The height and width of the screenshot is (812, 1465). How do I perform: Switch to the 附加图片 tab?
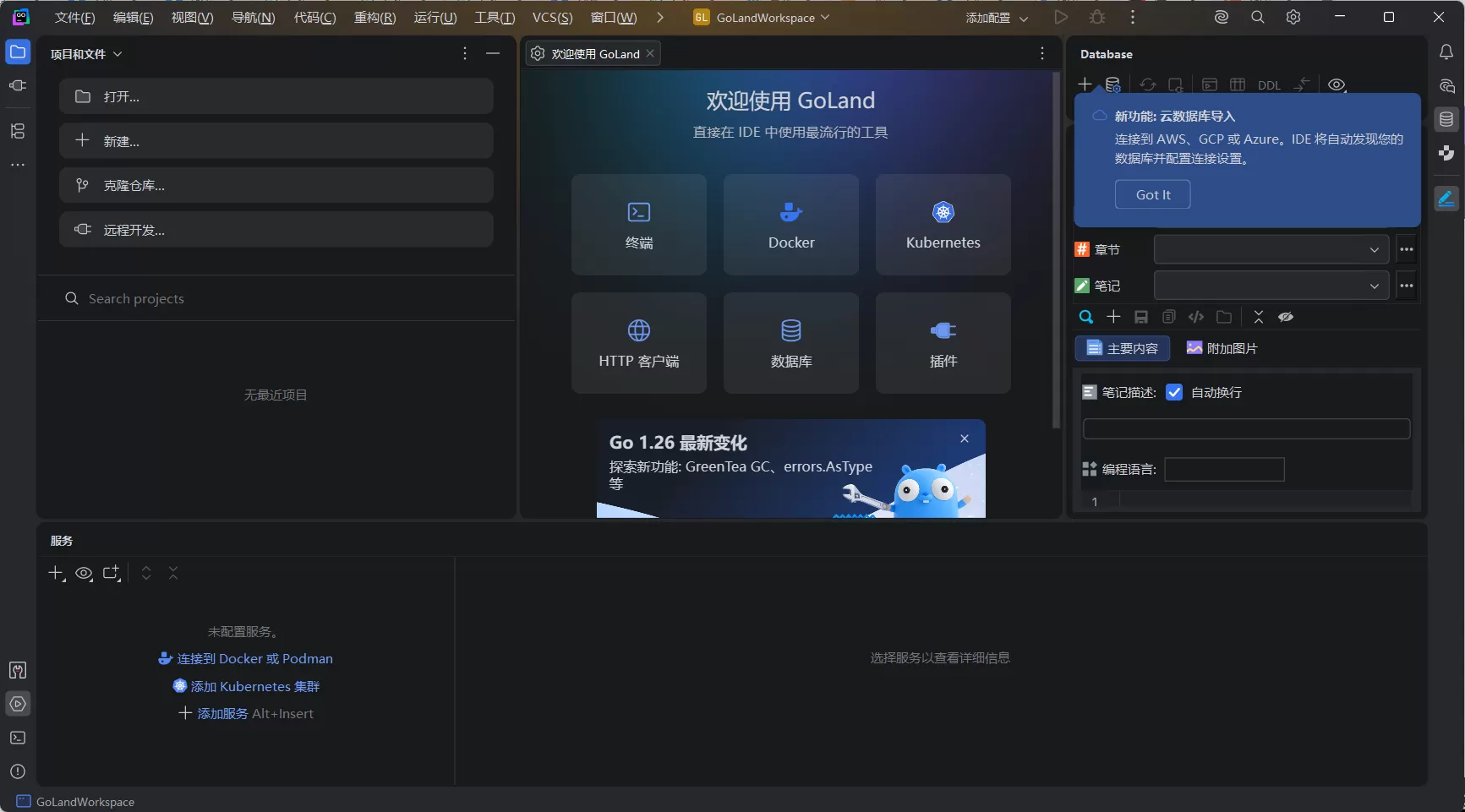(x=1222, y=347)
